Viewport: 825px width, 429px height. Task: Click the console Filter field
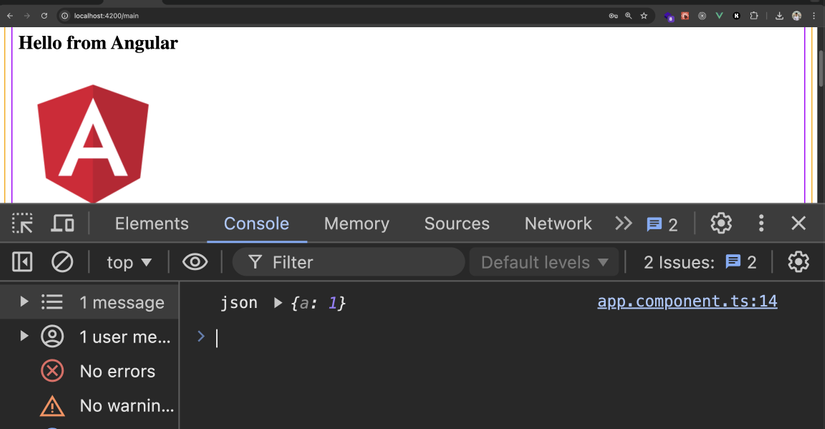348,262
